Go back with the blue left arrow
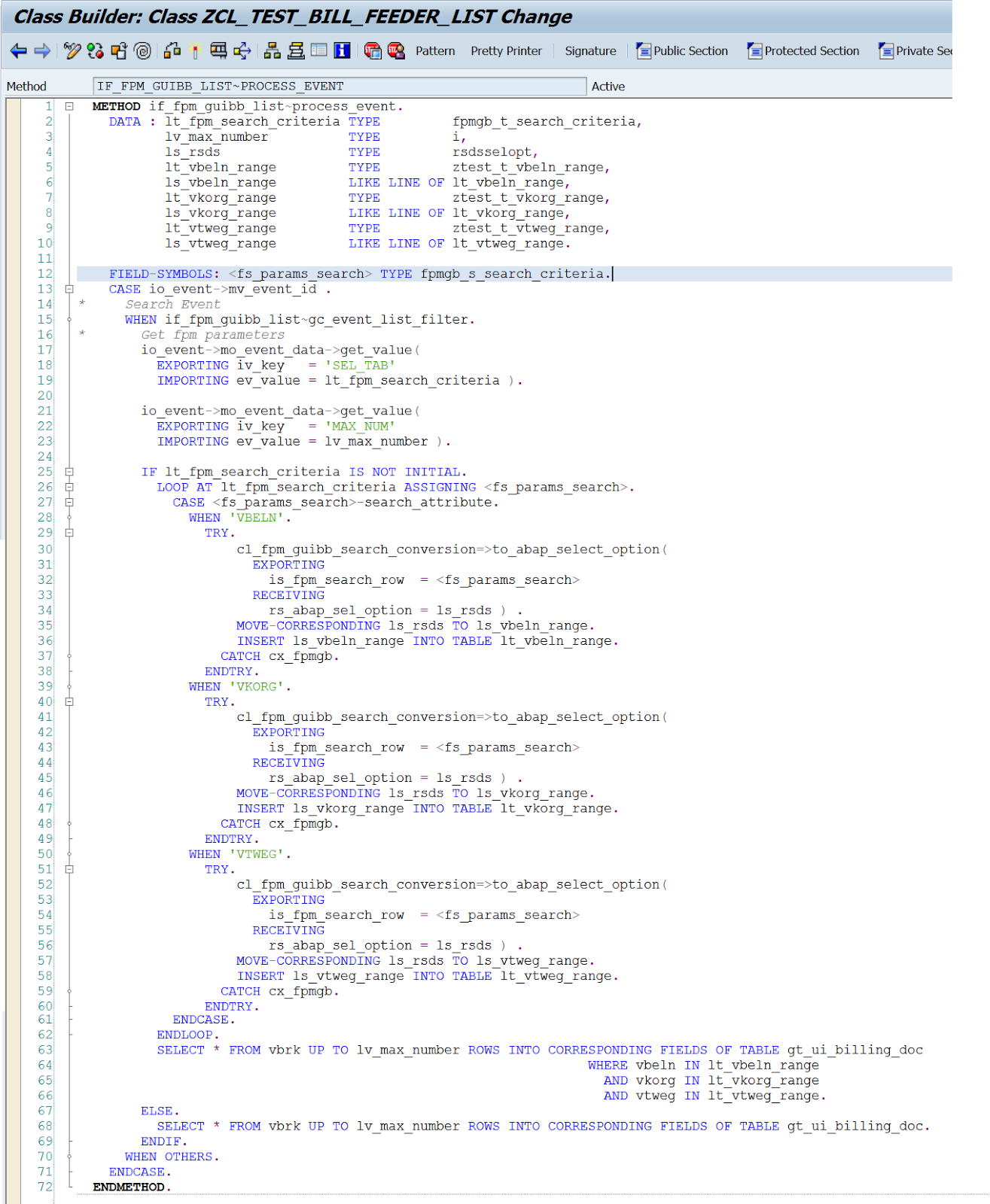 pyautogui.click(x=19, y=50)
